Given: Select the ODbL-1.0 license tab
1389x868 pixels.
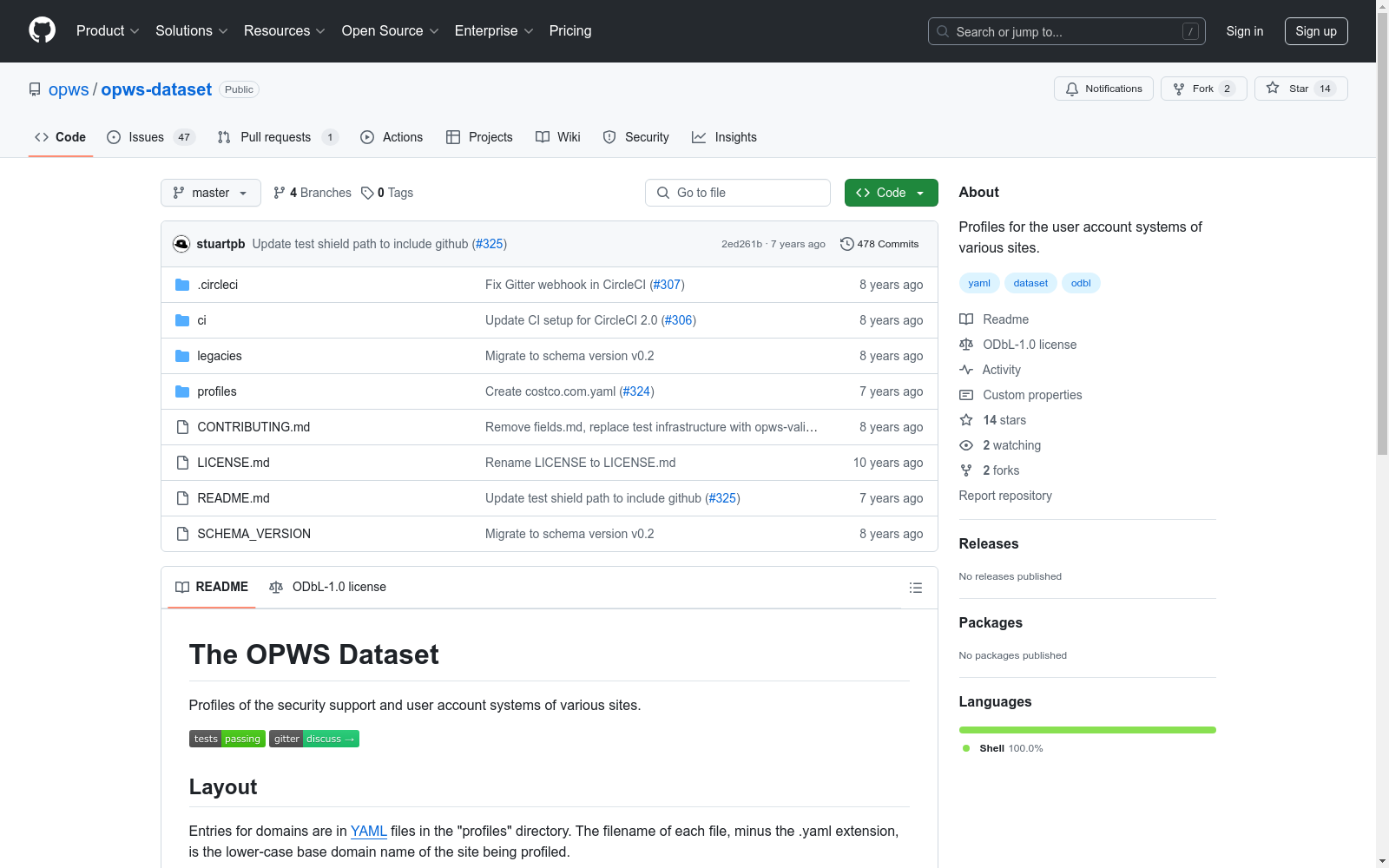Looking at the screenshot, I should (328, 588).
